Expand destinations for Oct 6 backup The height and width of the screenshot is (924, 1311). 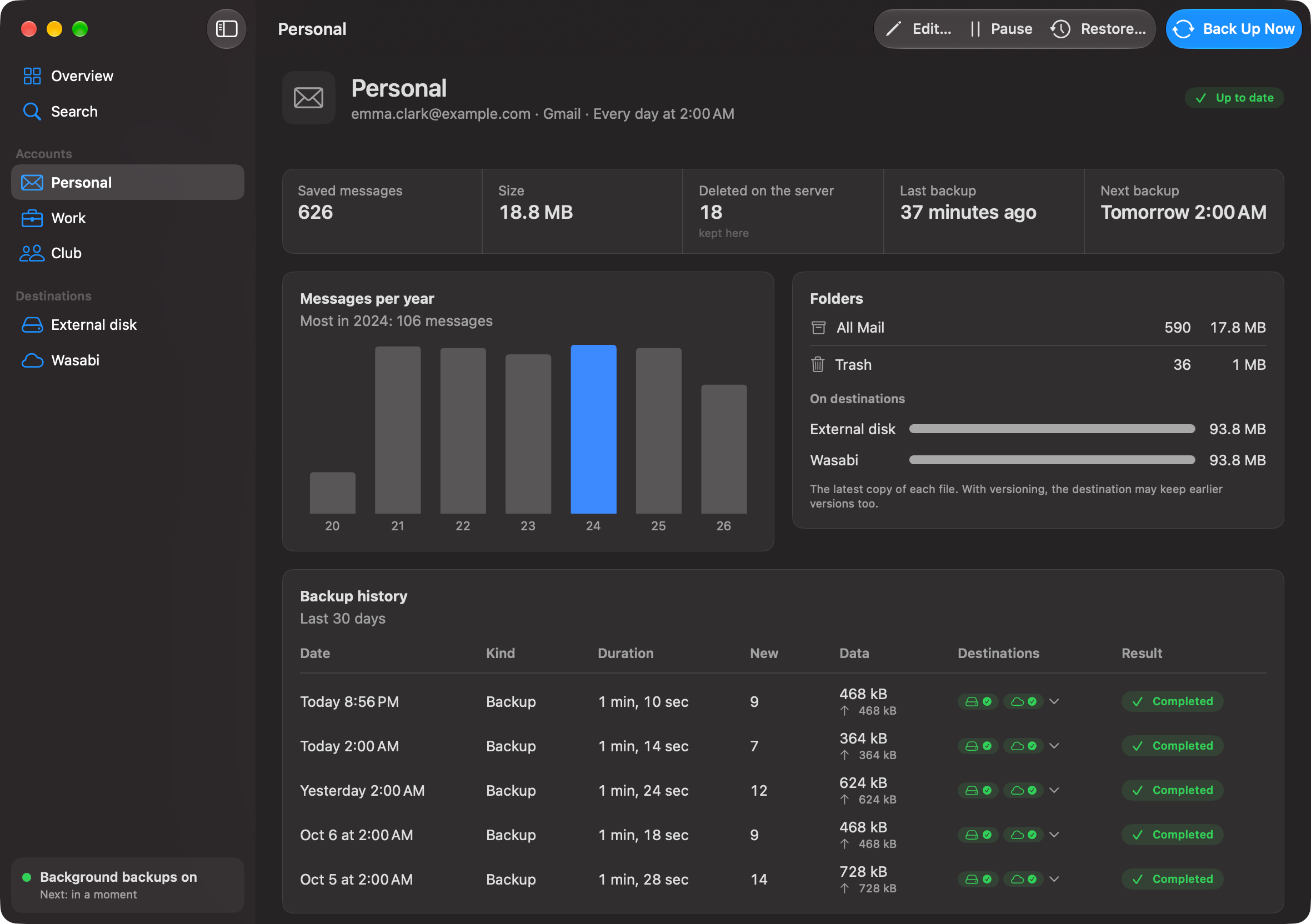click(1054, 835)
